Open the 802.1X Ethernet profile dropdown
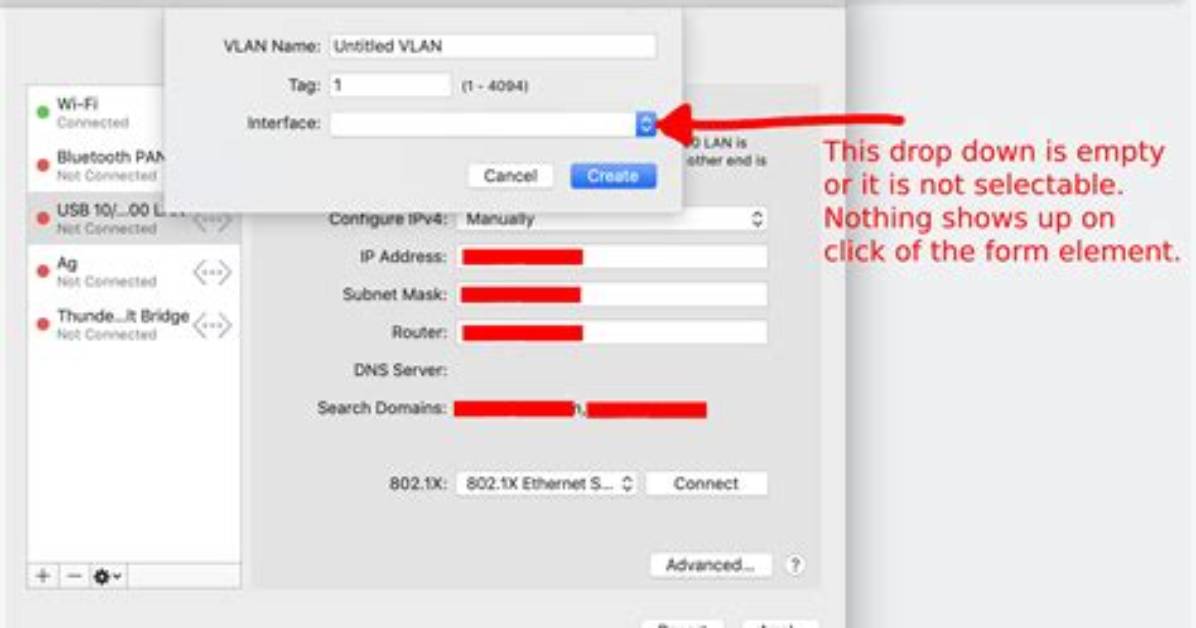This screenshot has height=628, width=1196. [548, 484]
